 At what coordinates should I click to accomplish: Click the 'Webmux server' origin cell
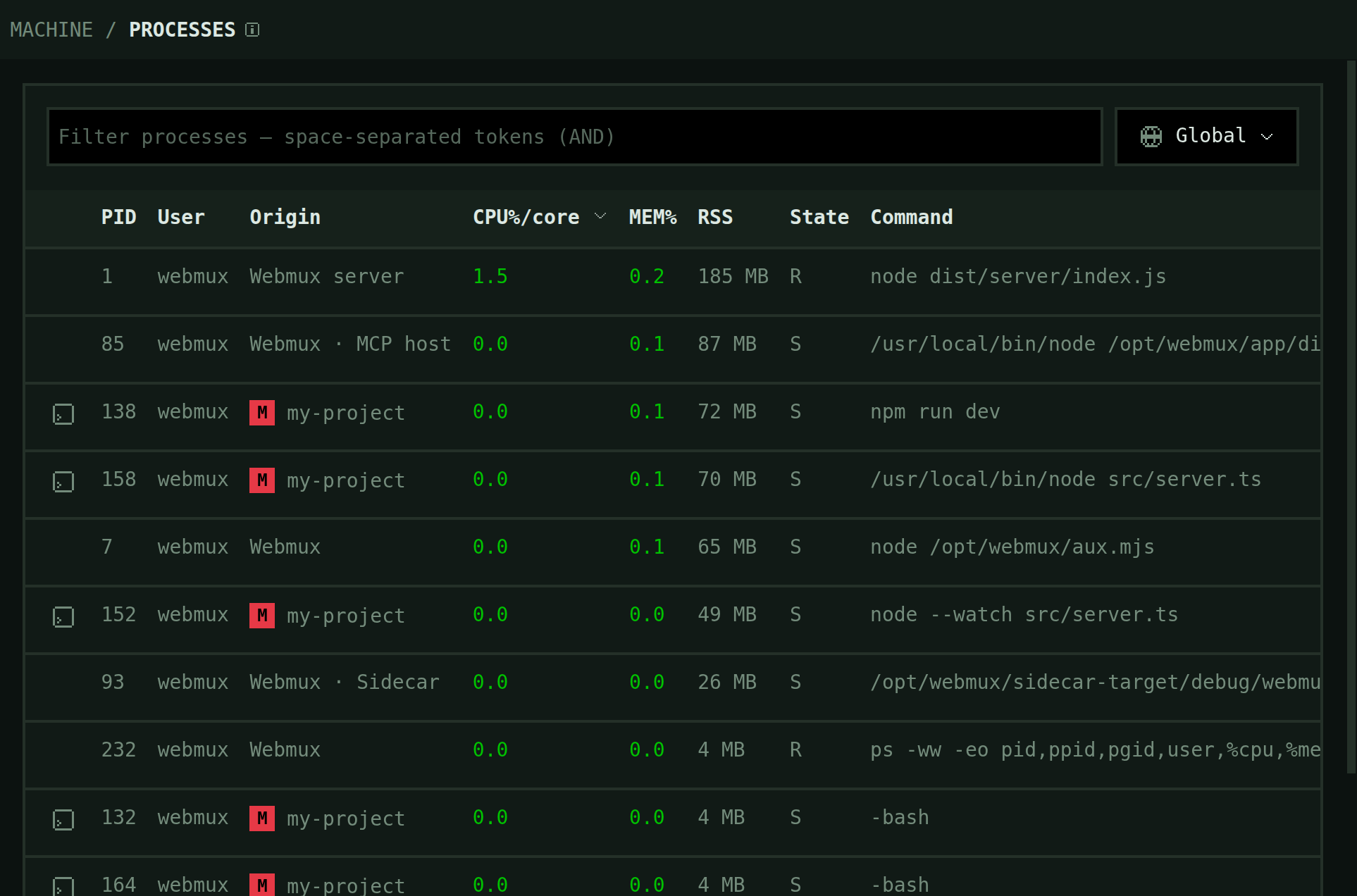pyautogui.click(x=327, y=276)
